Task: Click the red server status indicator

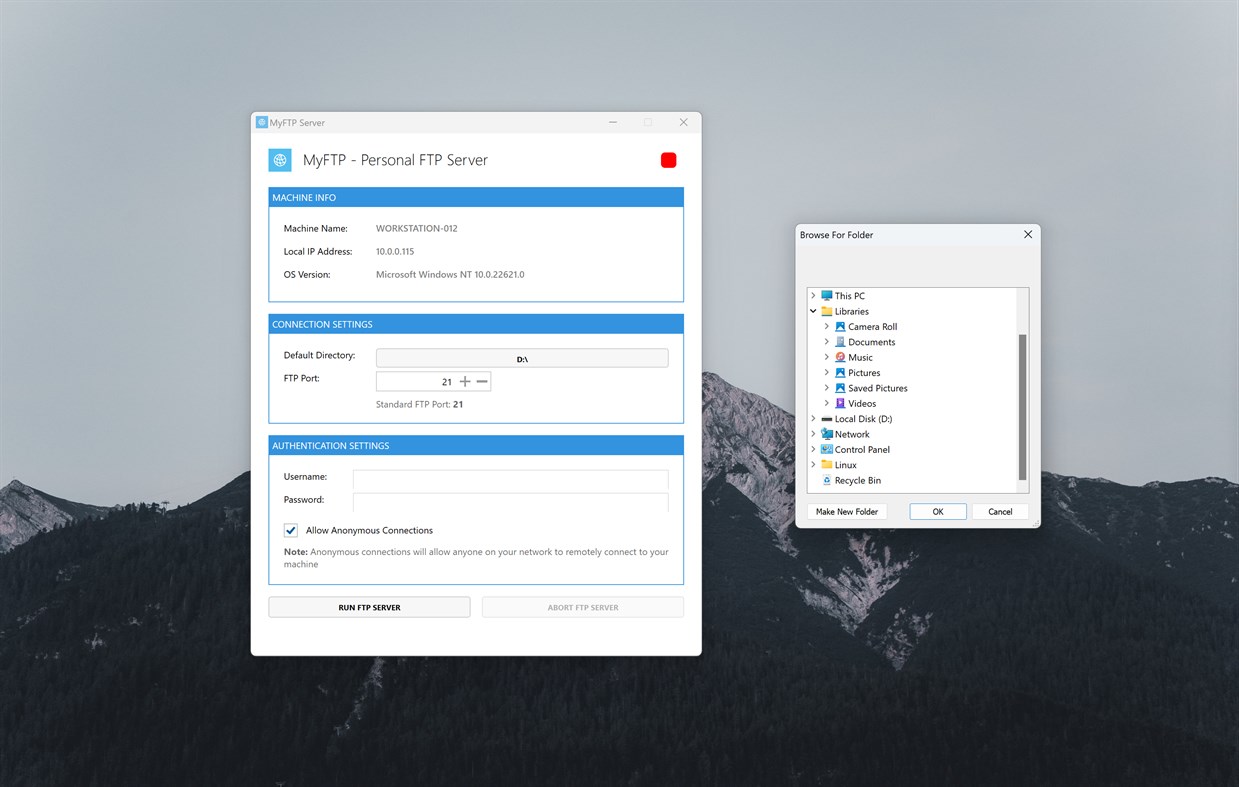Action: [x=668, y=159]
